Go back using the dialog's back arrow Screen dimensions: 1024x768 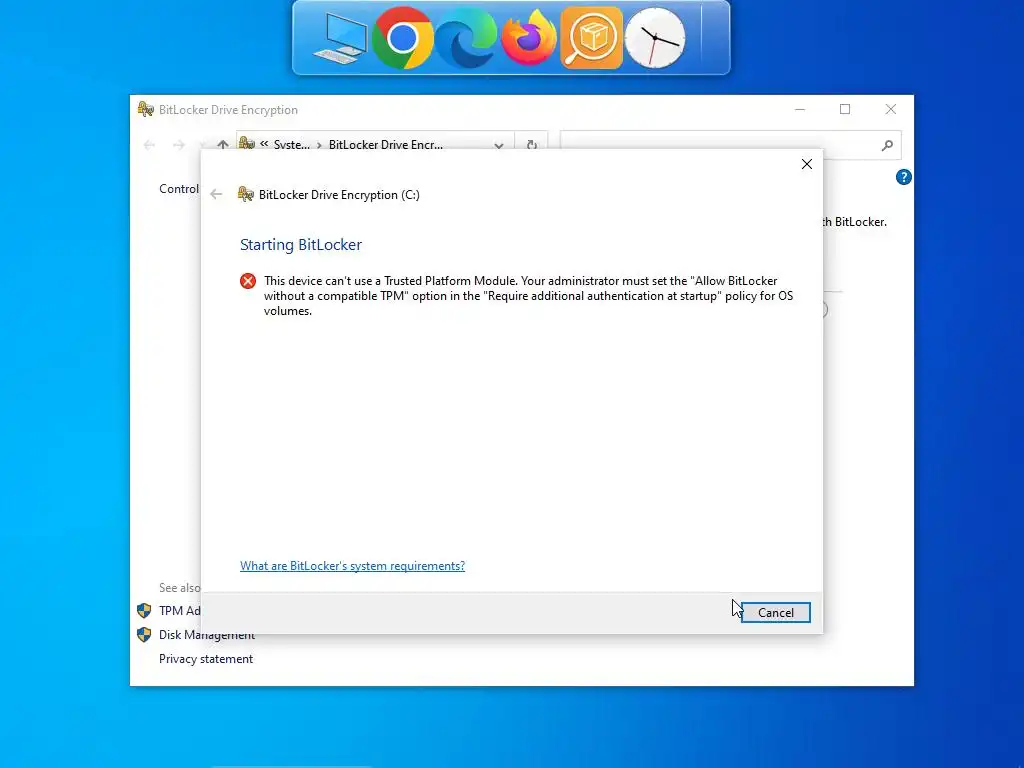[216, 194]
